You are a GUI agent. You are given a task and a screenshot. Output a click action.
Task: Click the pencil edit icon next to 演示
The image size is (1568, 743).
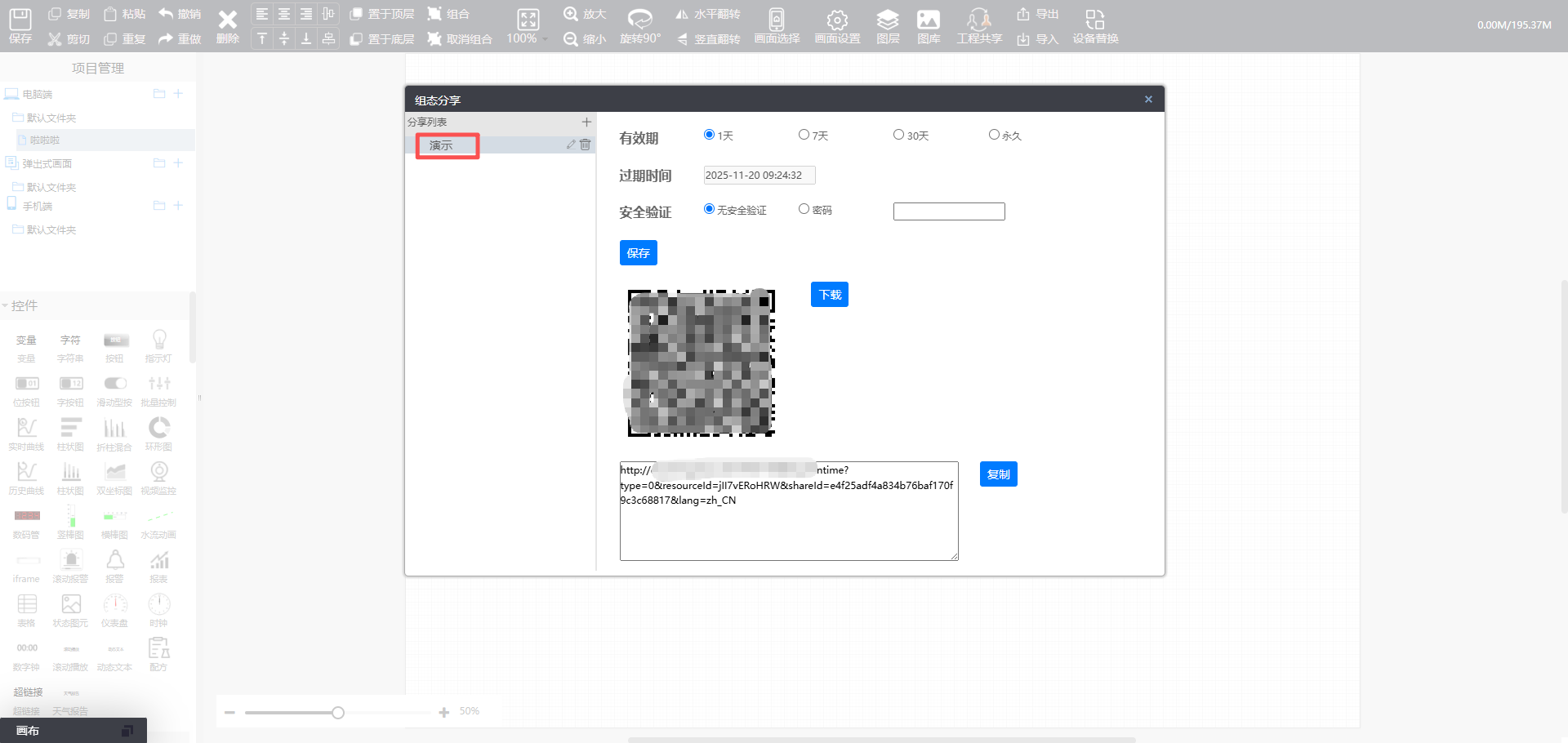571,145
